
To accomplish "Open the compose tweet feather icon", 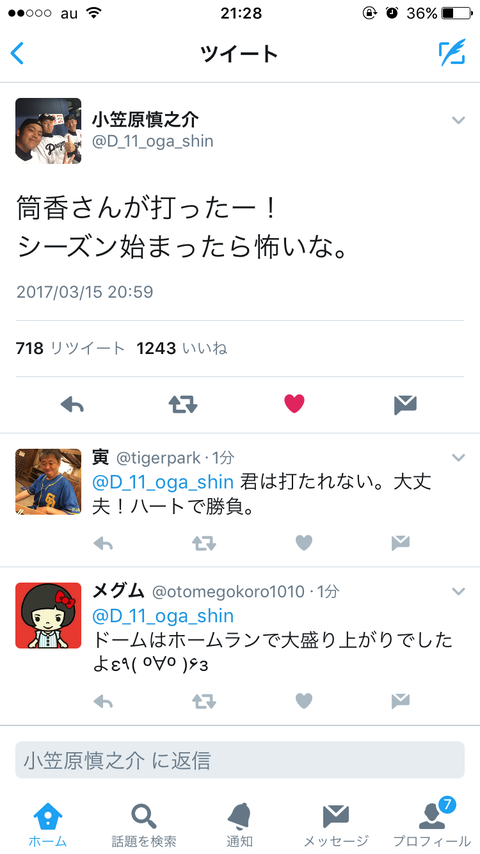I will 452,52.
